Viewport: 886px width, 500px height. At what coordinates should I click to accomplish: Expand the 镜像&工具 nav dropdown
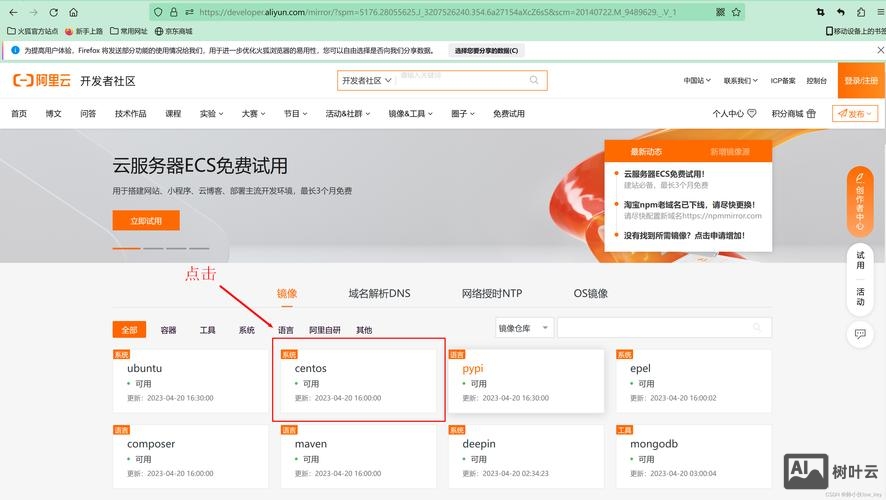click(410, 114)
